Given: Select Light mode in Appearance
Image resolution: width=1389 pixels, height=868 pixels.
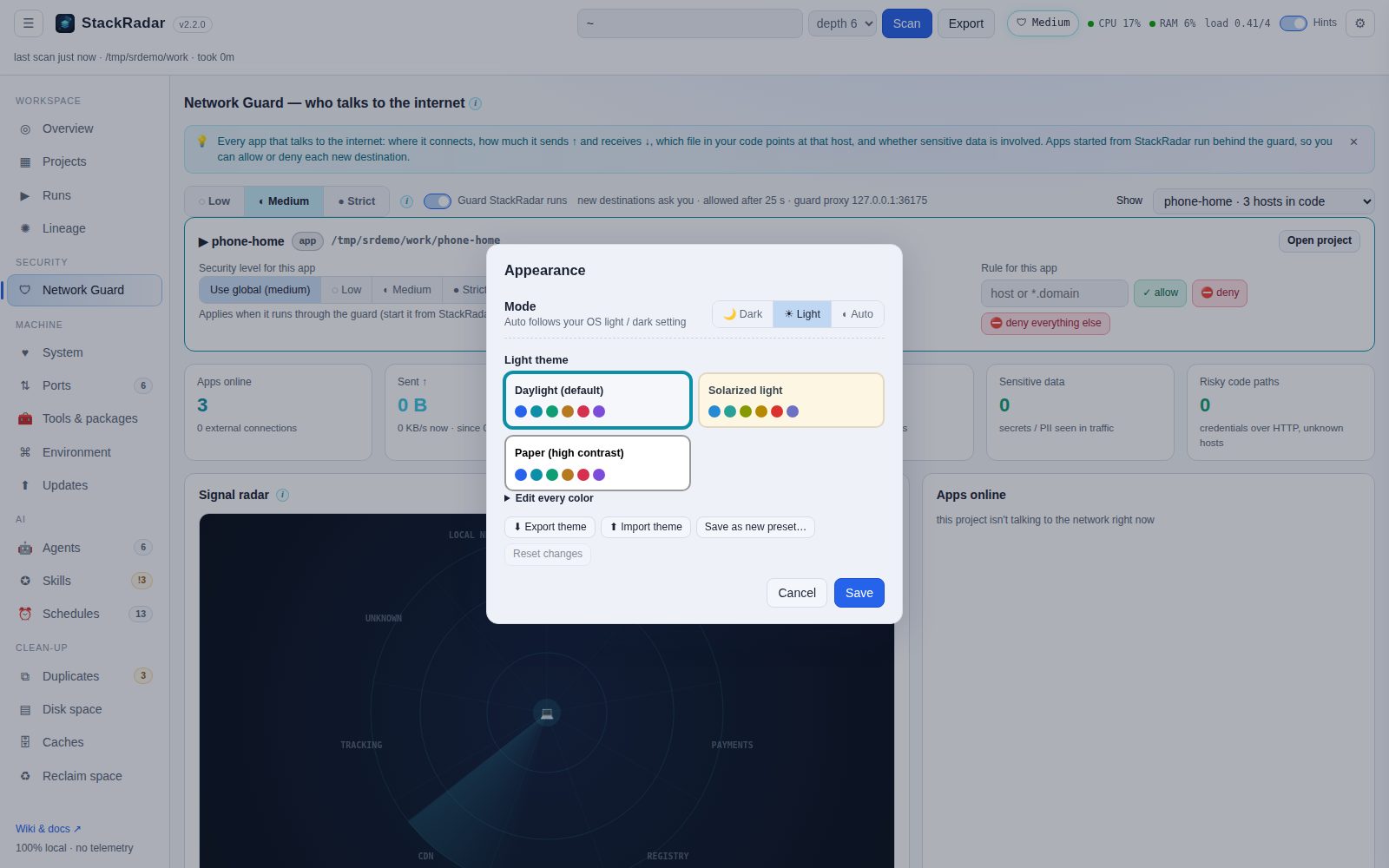Looking at the screenshot, I should pos(802,314).
